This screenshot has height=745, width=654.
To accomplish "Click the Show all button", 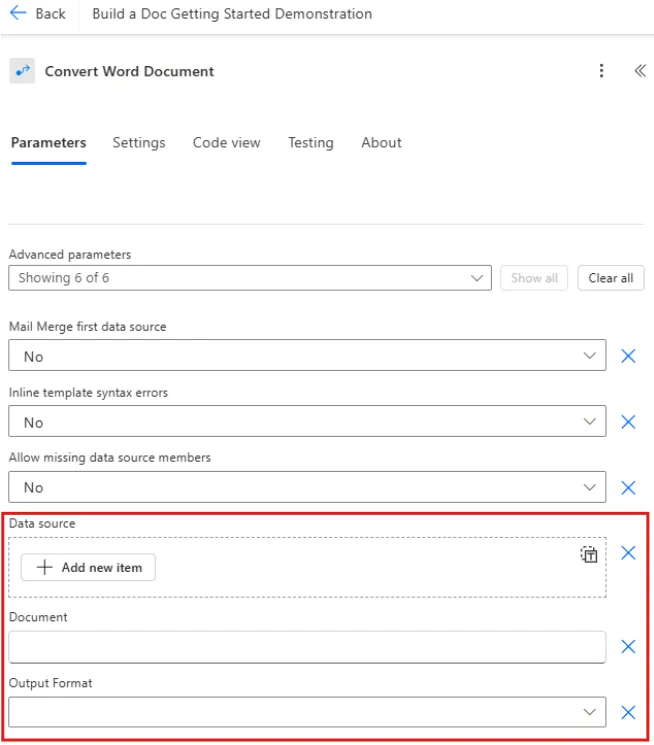I will 534,278.
